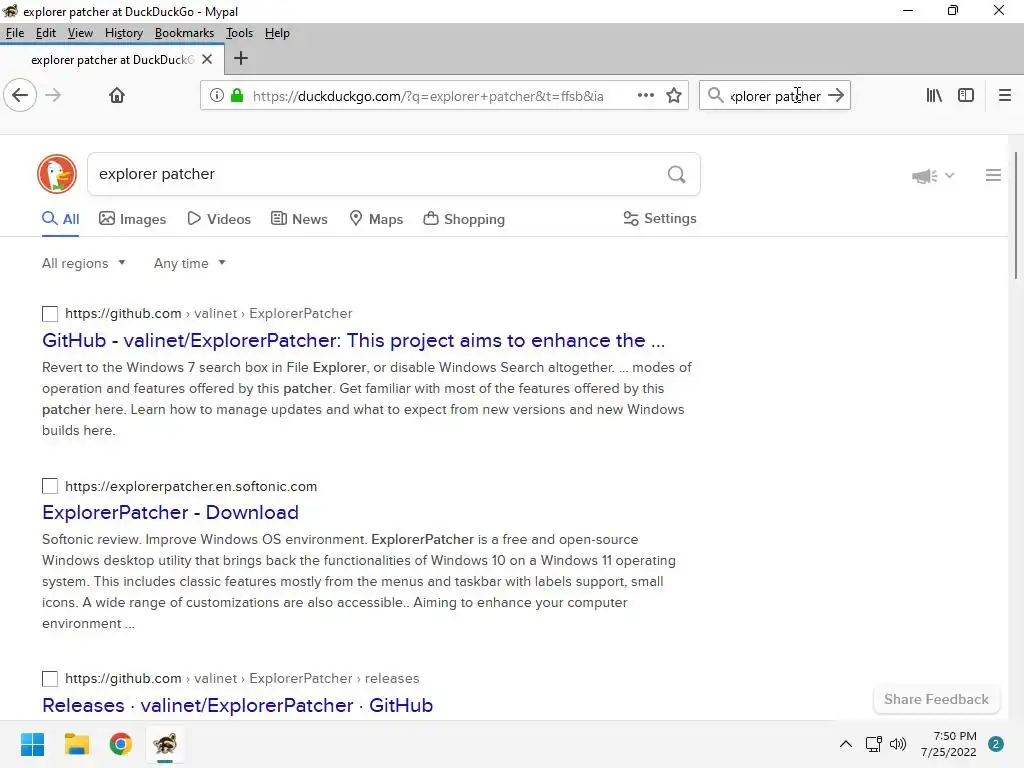Image resolution: width=1024 pixels, height=768 pixels.
Task: Close the explorer patcher tab
Action: click(207, 59)
